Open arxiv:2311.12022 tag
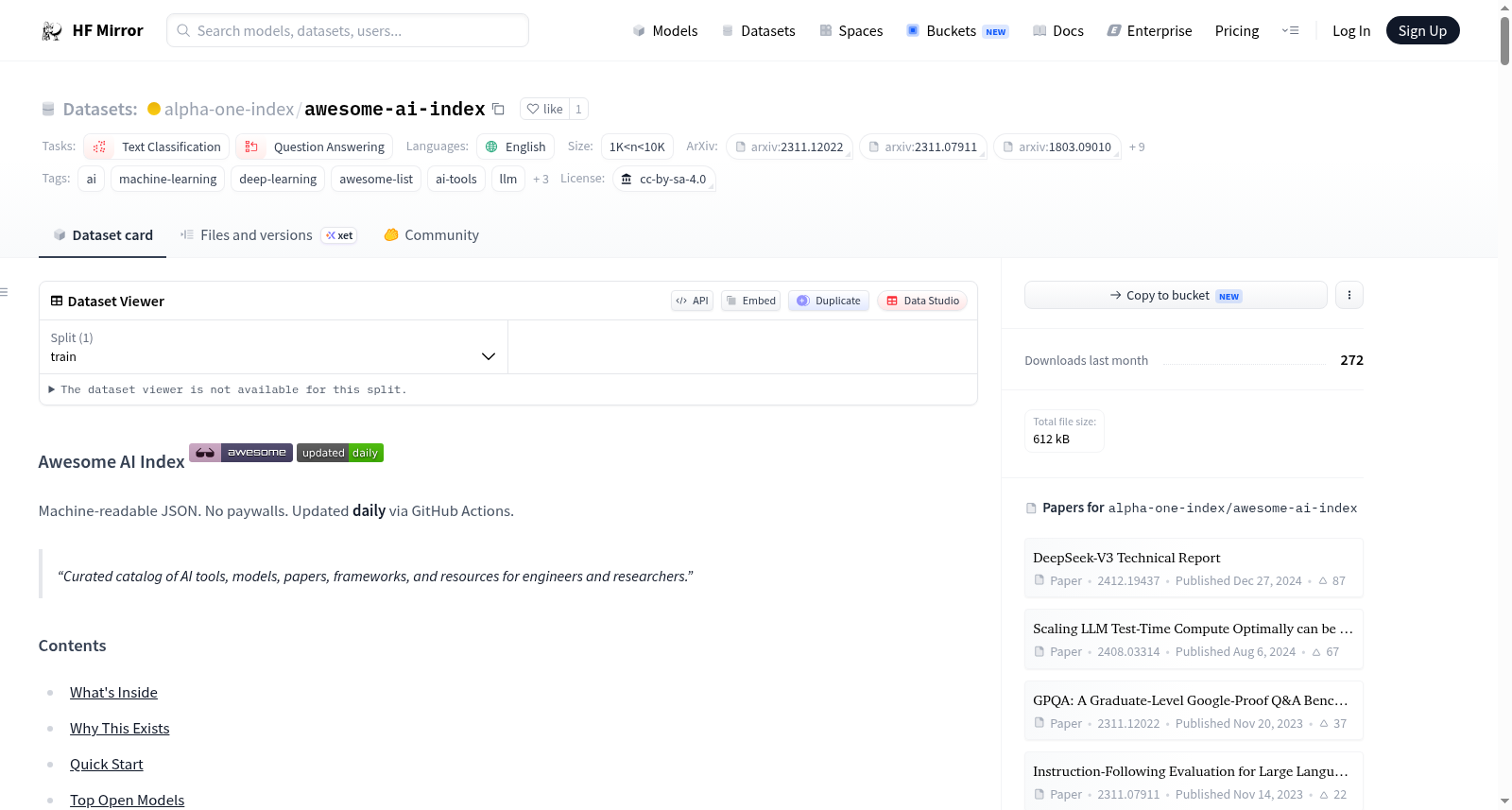Image resolution: width=1512 pixels, height=810 pixels. point(789,146)
